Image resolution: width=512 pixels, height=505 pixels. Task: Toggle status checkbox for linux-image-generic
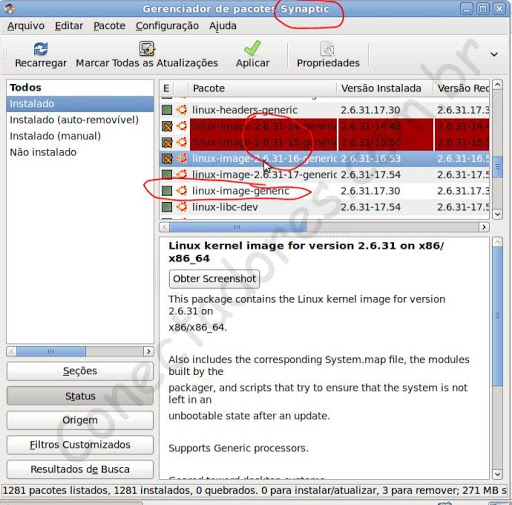point(167,191)
